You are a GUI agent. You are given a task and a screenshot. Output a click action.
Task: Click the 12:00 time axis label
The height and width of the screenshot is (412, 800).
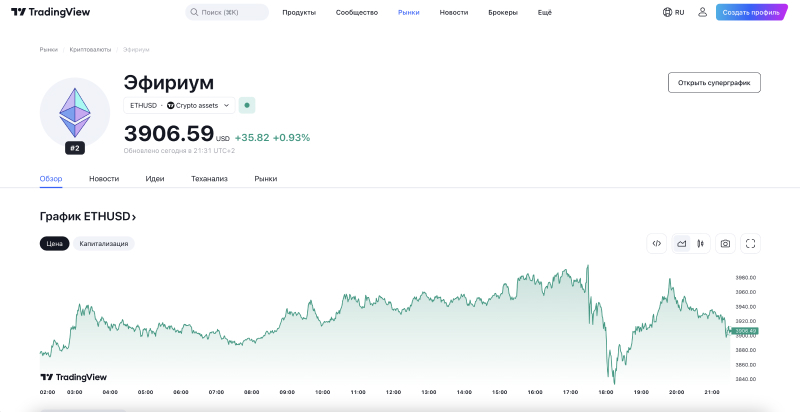[x=393, y=392]
